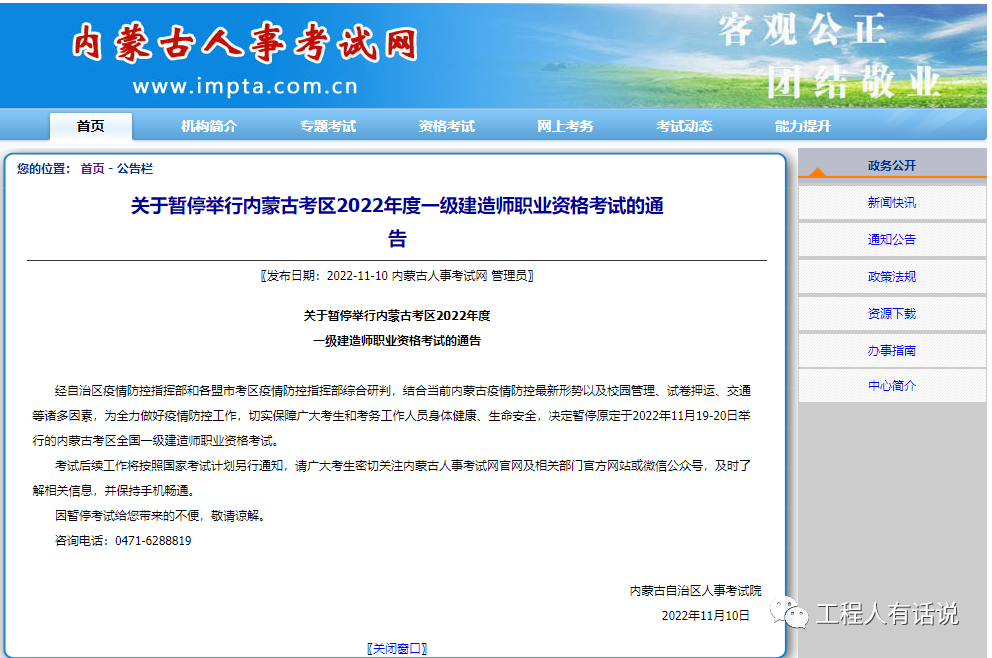Click the phone number 0471-6288819
The height and width of the screenshot is (658, 992).
153,541
